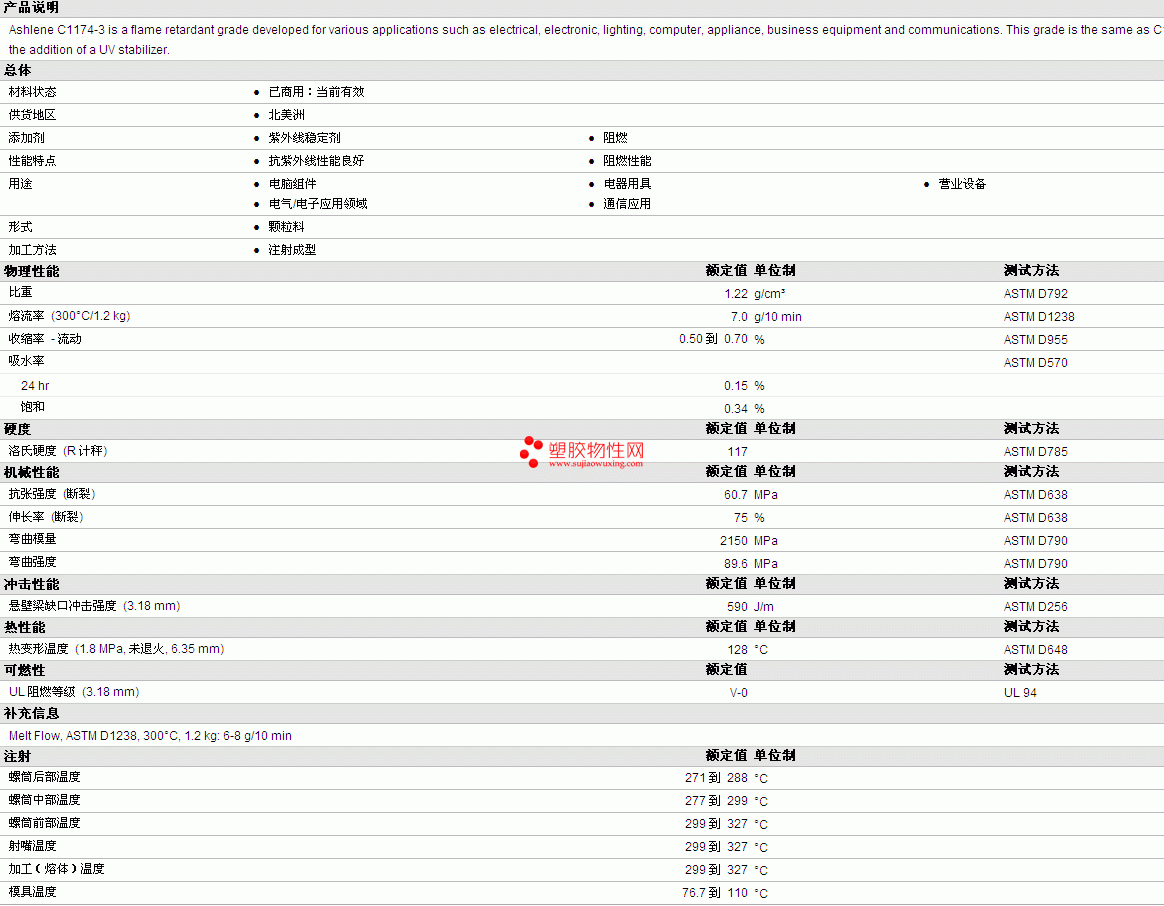The image size is (1164, 906).
Task: Click ASTM D648 test method
Action: [1036, 650]
